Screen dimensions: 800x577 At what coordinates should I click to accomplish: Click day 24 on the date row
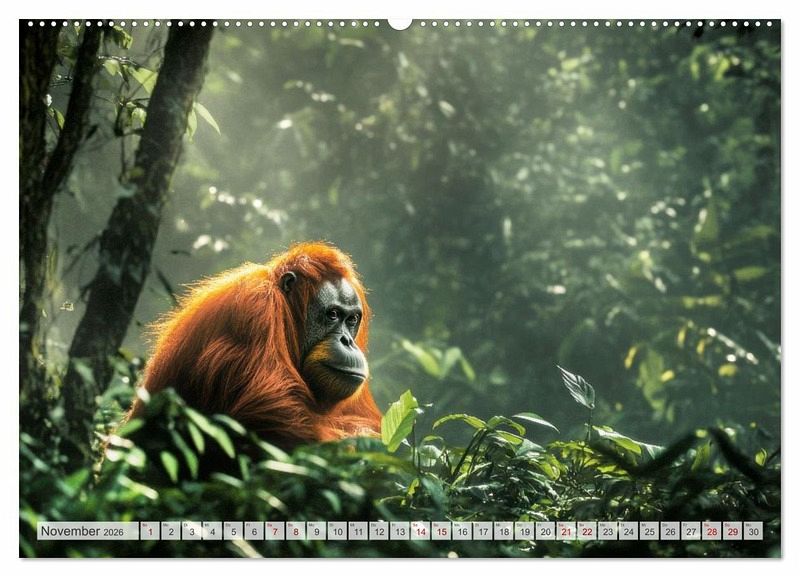[629, 531]
